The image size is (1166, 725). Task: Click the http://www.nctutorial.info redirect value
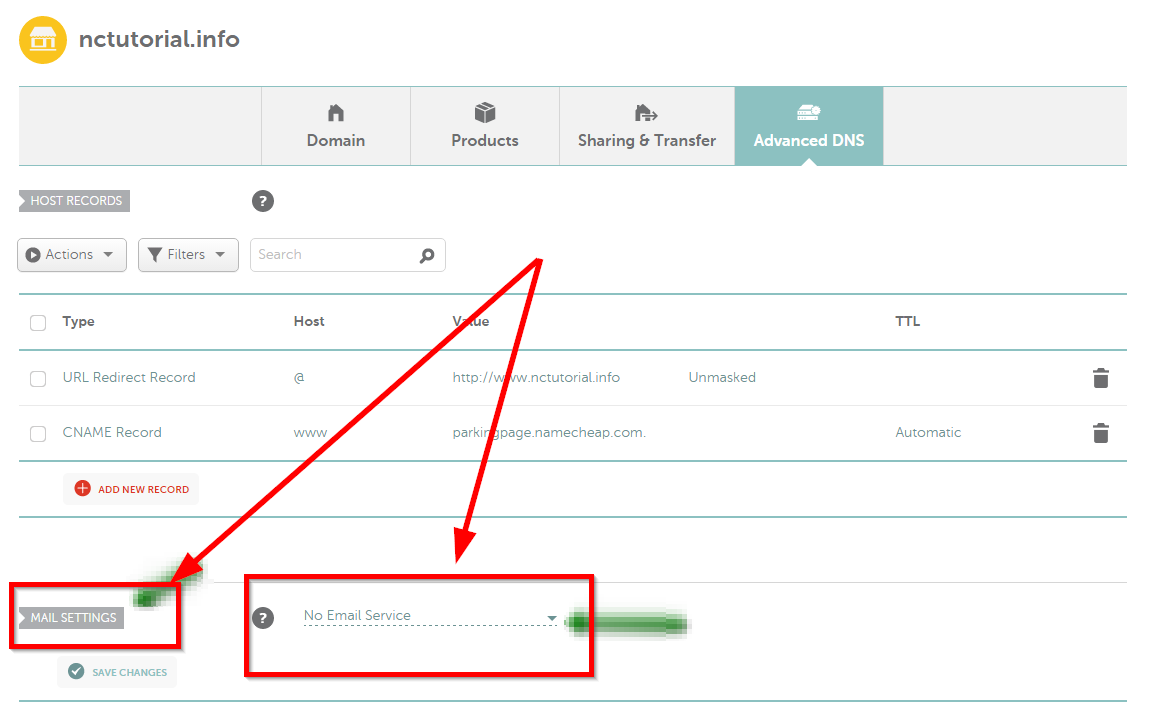536,378
